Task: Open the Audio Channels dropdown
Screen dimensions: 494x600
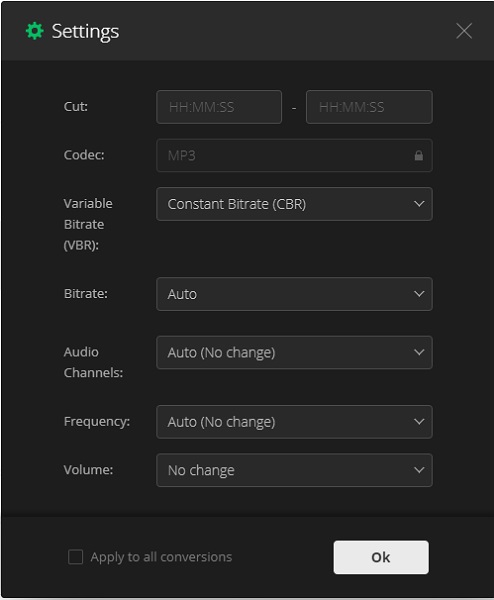Action: click(x=294, y=352)
